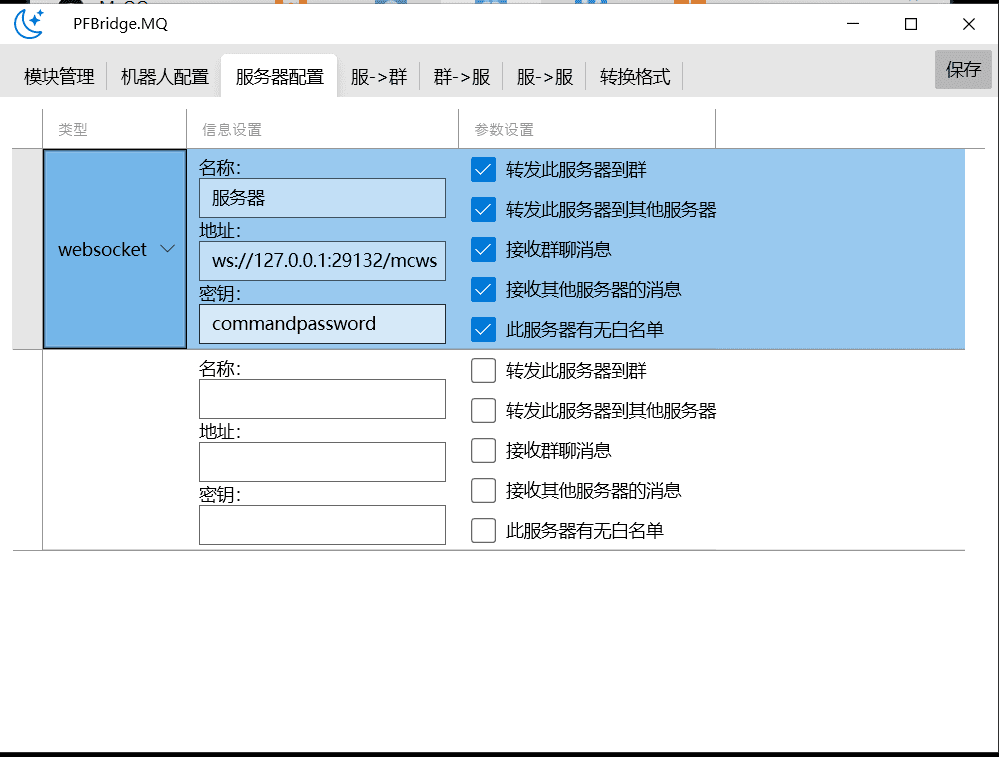The height and width of the screenshot is (757, 999).
Task: Open the 机器人配置 tab
Action: pos(165,76)
